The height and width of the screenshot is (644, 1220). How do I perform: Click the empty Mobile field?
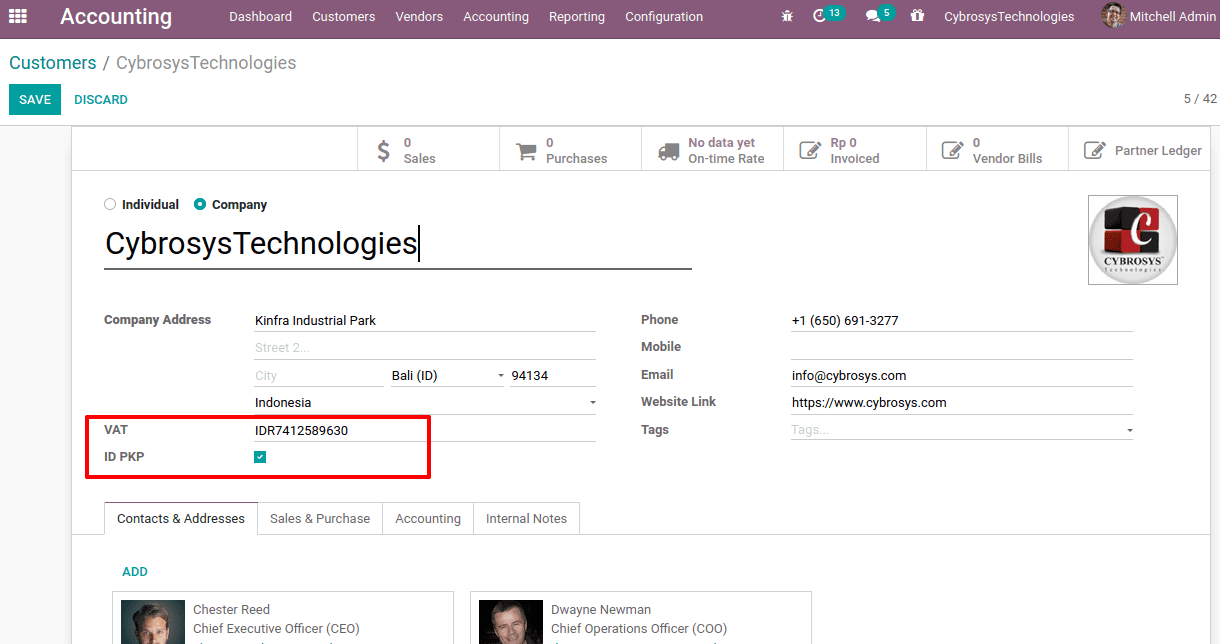962,348
